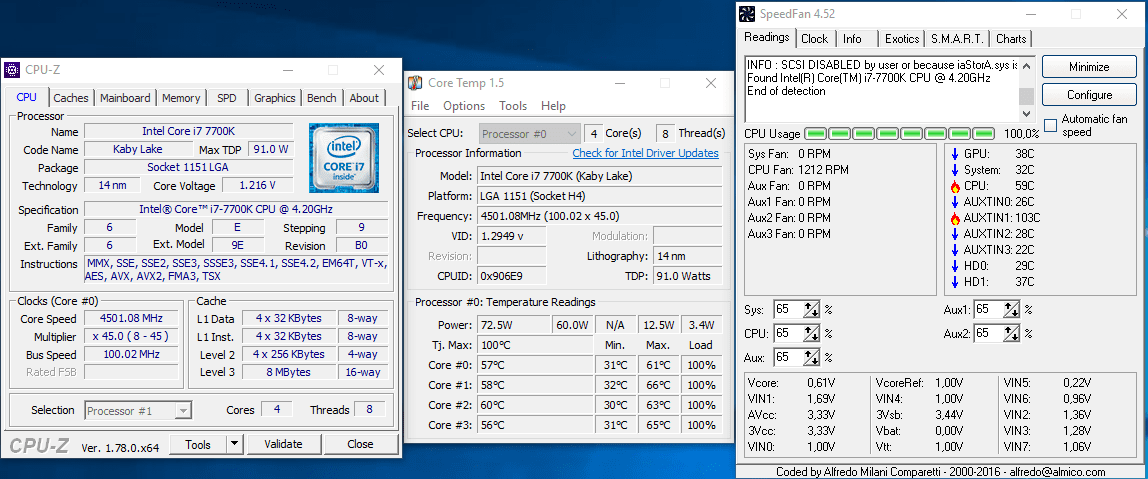Click the blue arrow icon beside System temperature
Viewport: 1148px width, 479px height.
pos(955,170)
